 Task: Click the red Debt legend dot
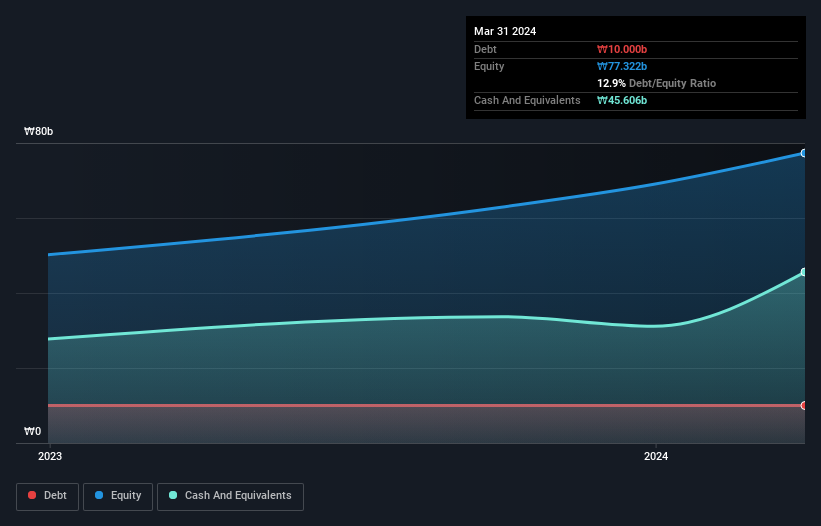pos(32,495)
